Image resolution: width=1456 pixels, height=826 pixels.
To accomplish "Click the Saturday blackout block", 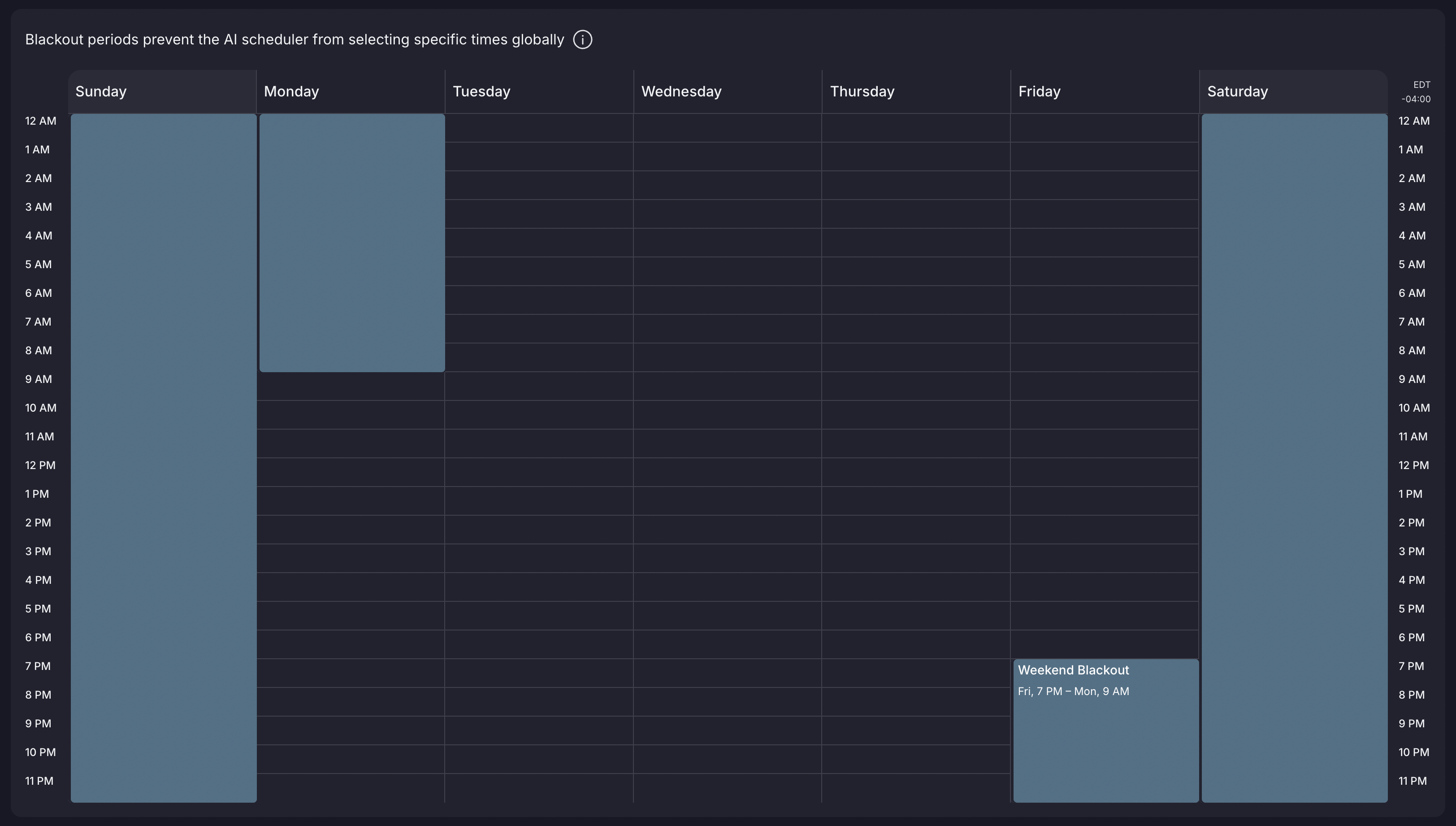I will point(1294,458).
